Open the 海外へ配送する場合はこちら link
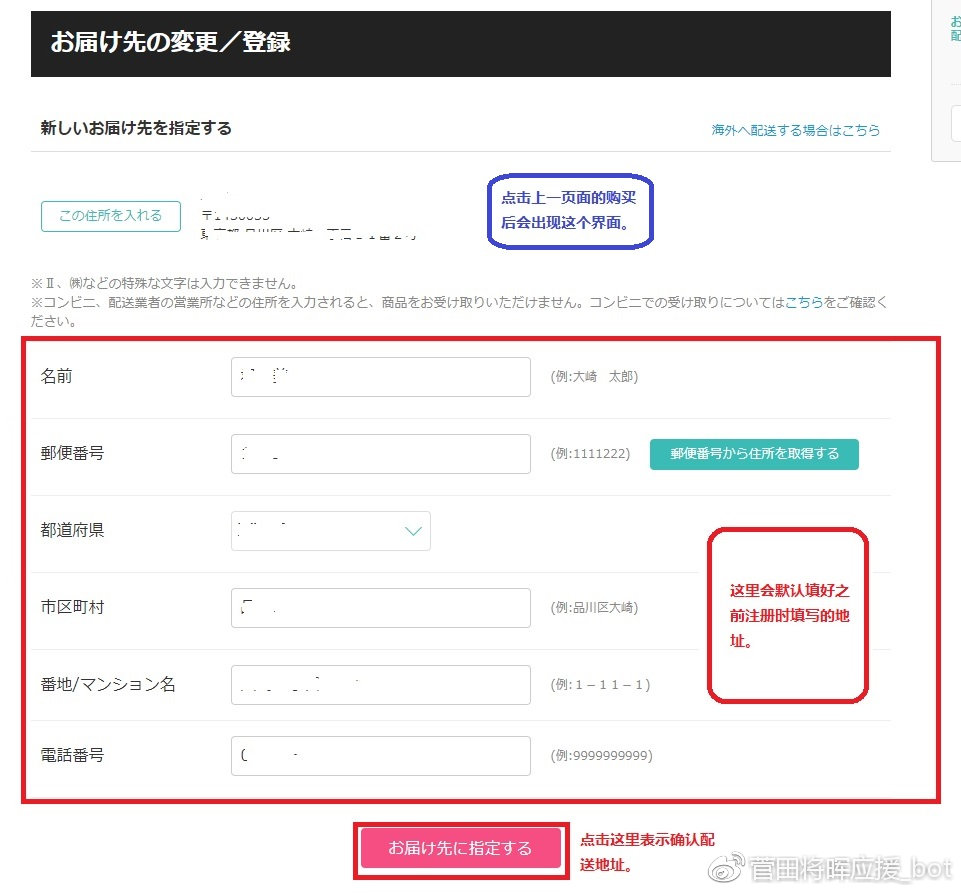This screenshot has width=961, height=893. (x=795, y=130)
